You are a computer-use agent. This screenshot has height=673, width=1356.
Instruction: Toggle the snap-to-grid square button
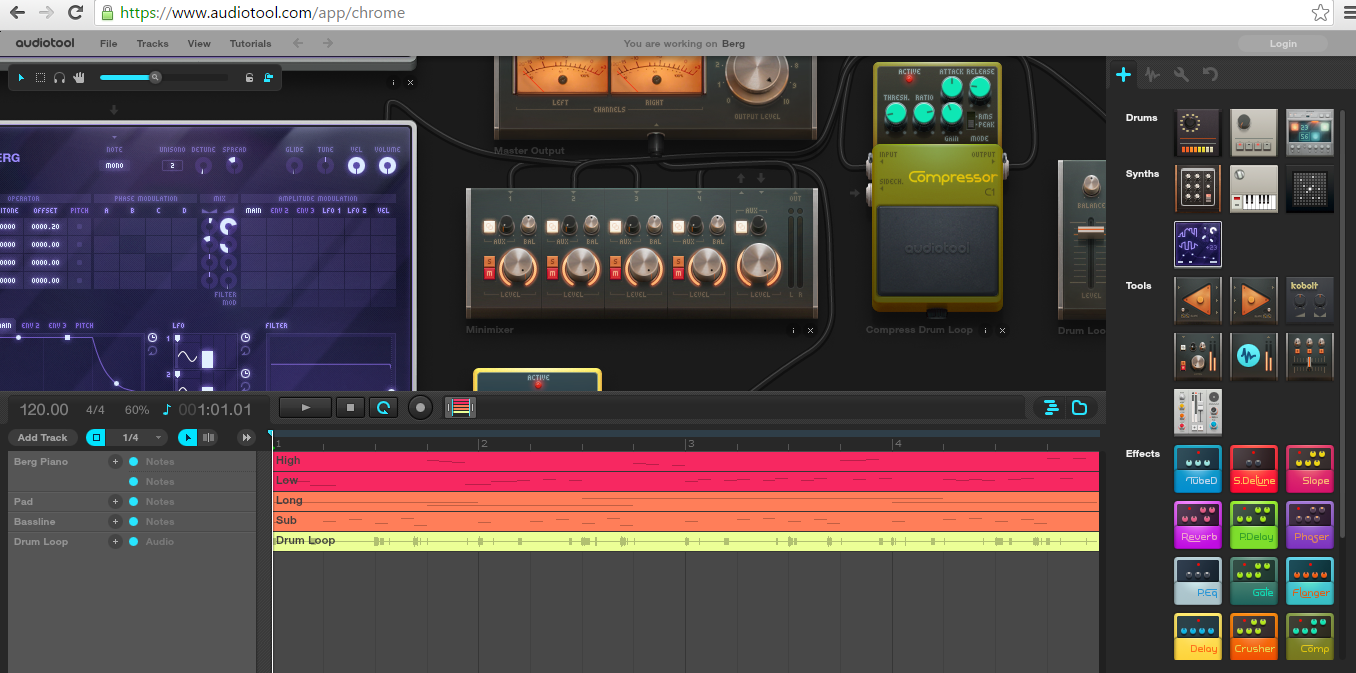(96, 437)
